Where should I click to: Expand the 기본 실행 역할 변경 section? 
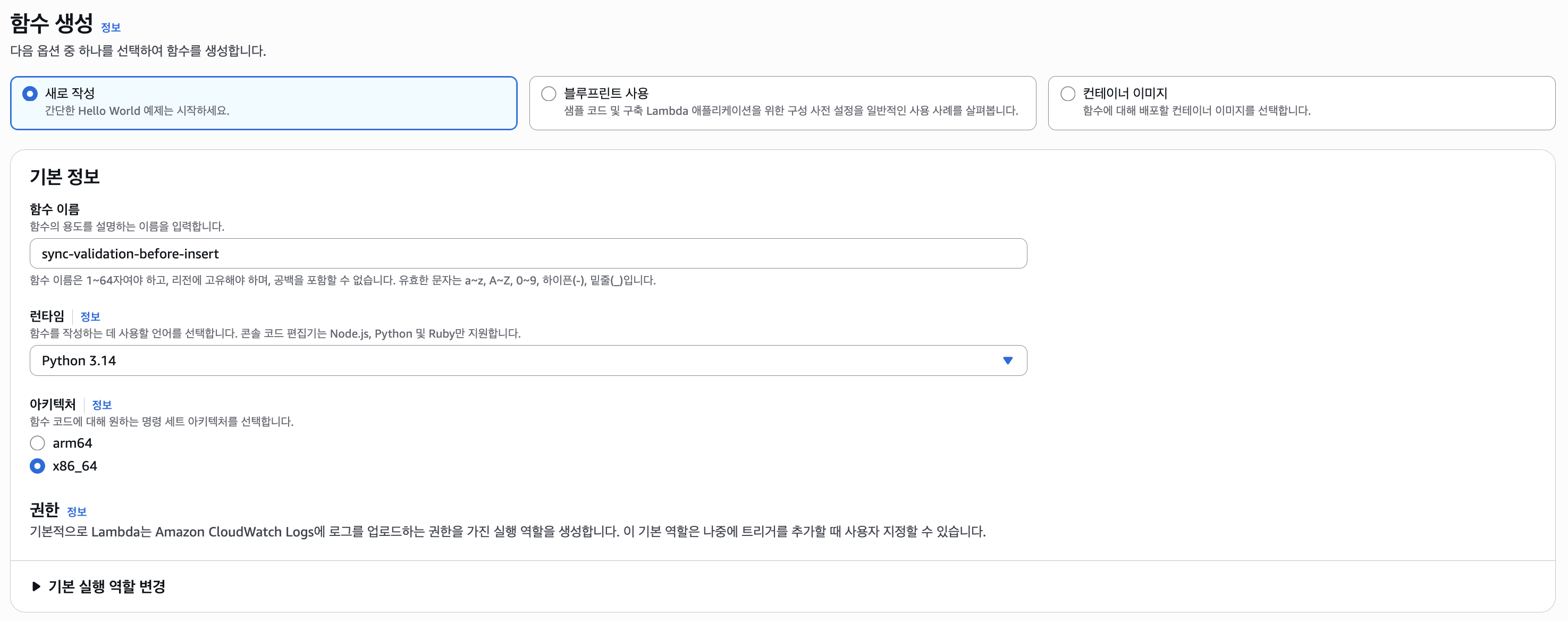(106, 586)
